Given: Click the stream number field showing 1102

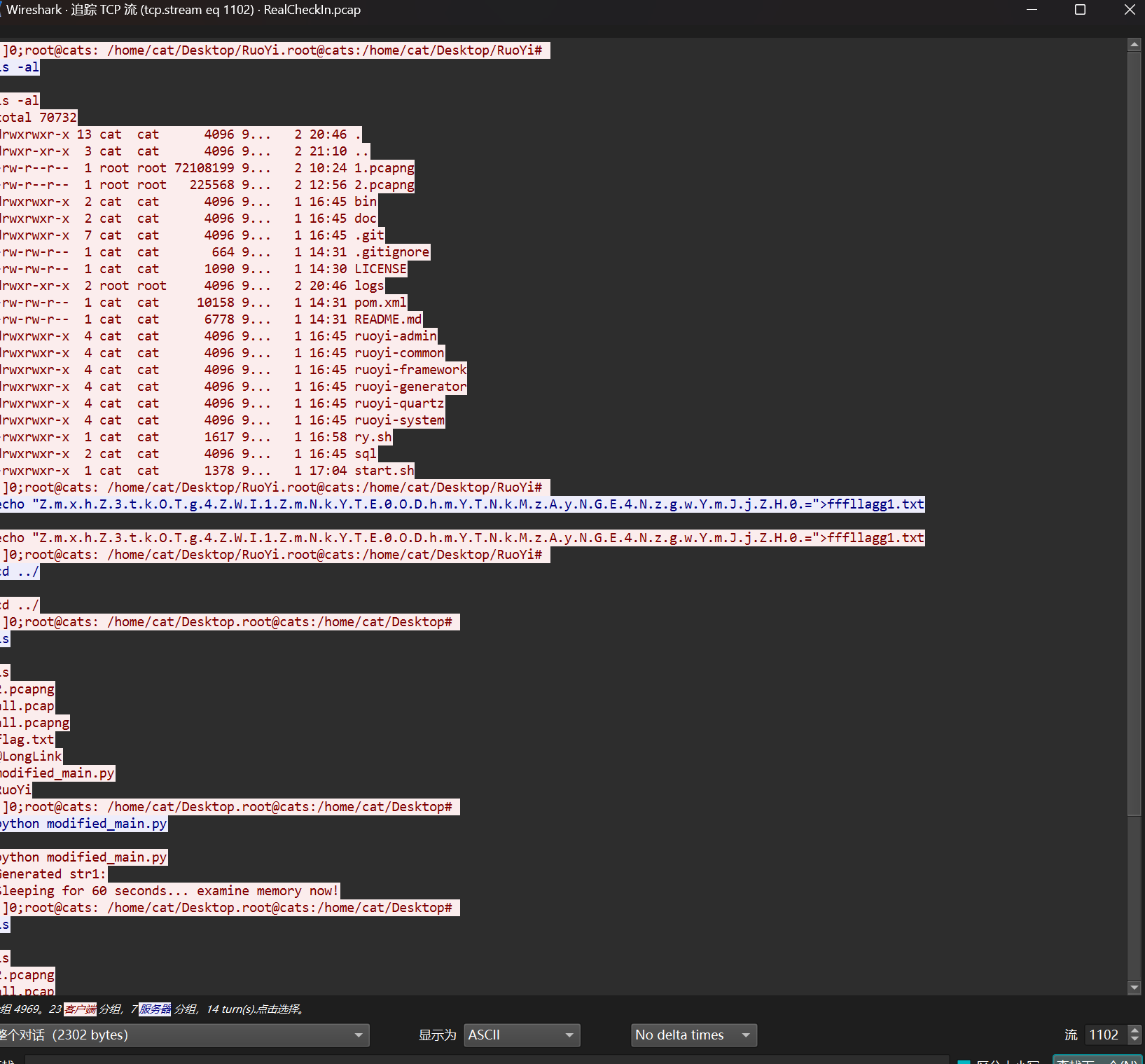Looking at the screenshot, I should click(1105, 1035).
